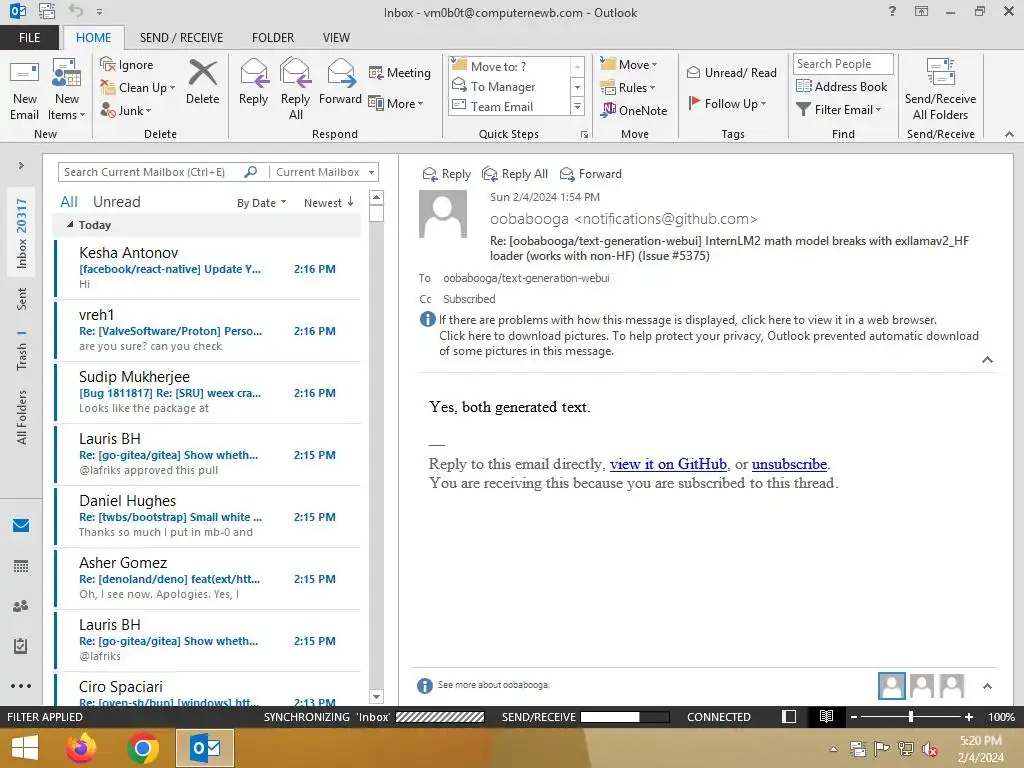
Task: Open the Filter Email dropdown
Action: [839, 110]
